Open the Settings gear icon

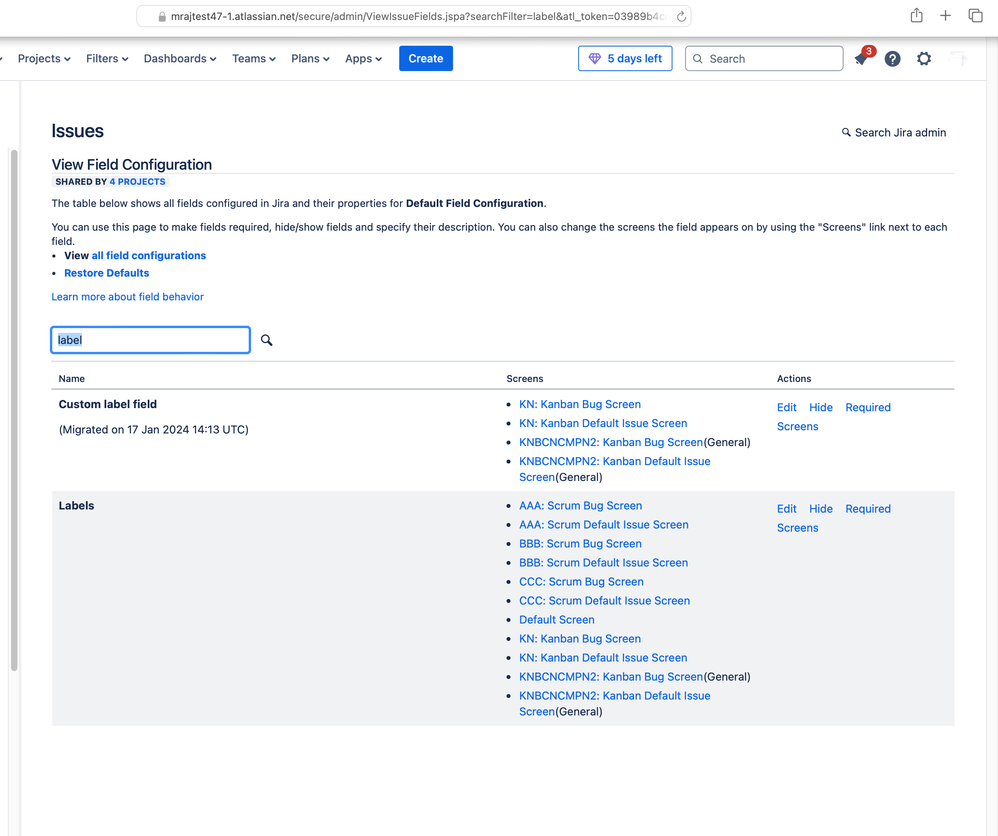924,59
